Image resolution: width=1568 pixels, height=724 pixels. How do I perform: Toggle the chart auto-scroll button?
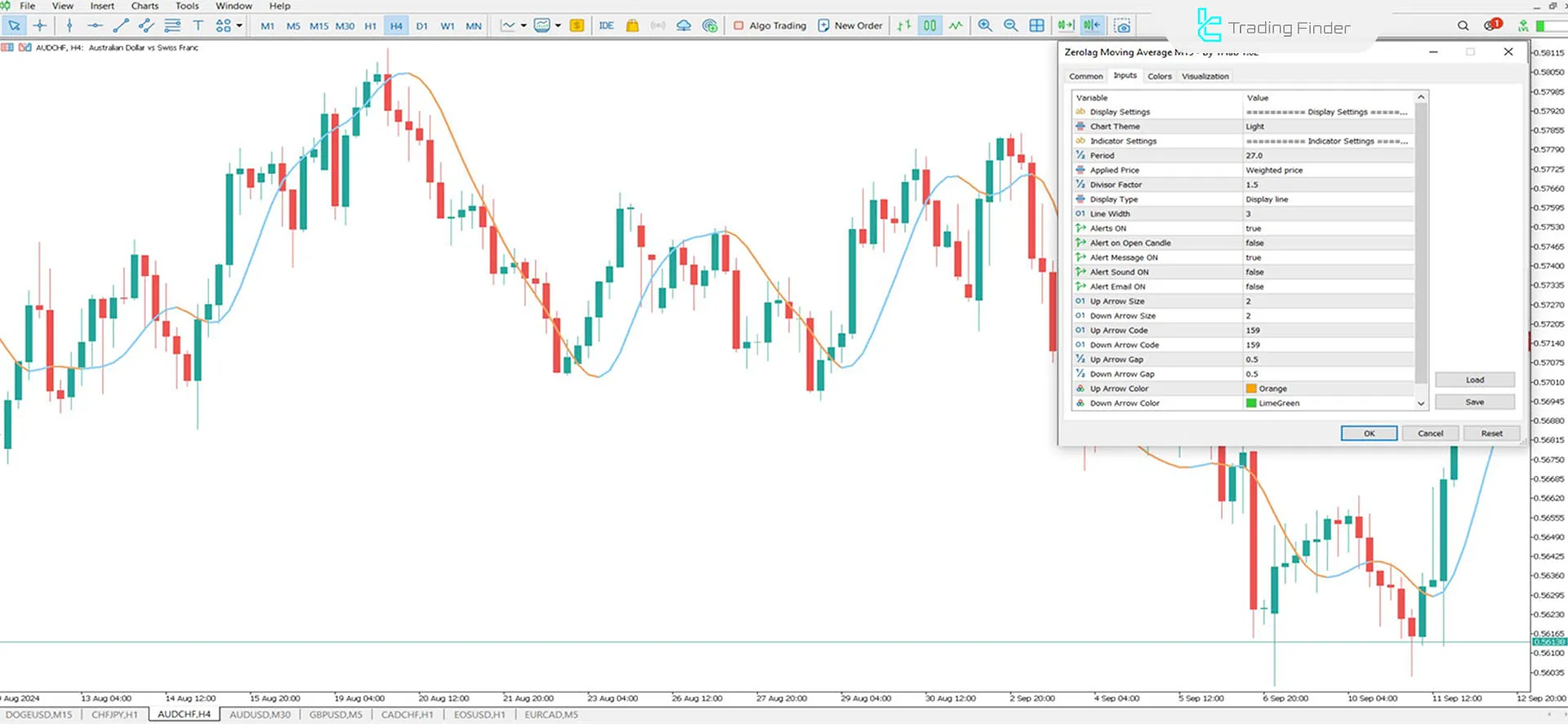[1066, 26]
